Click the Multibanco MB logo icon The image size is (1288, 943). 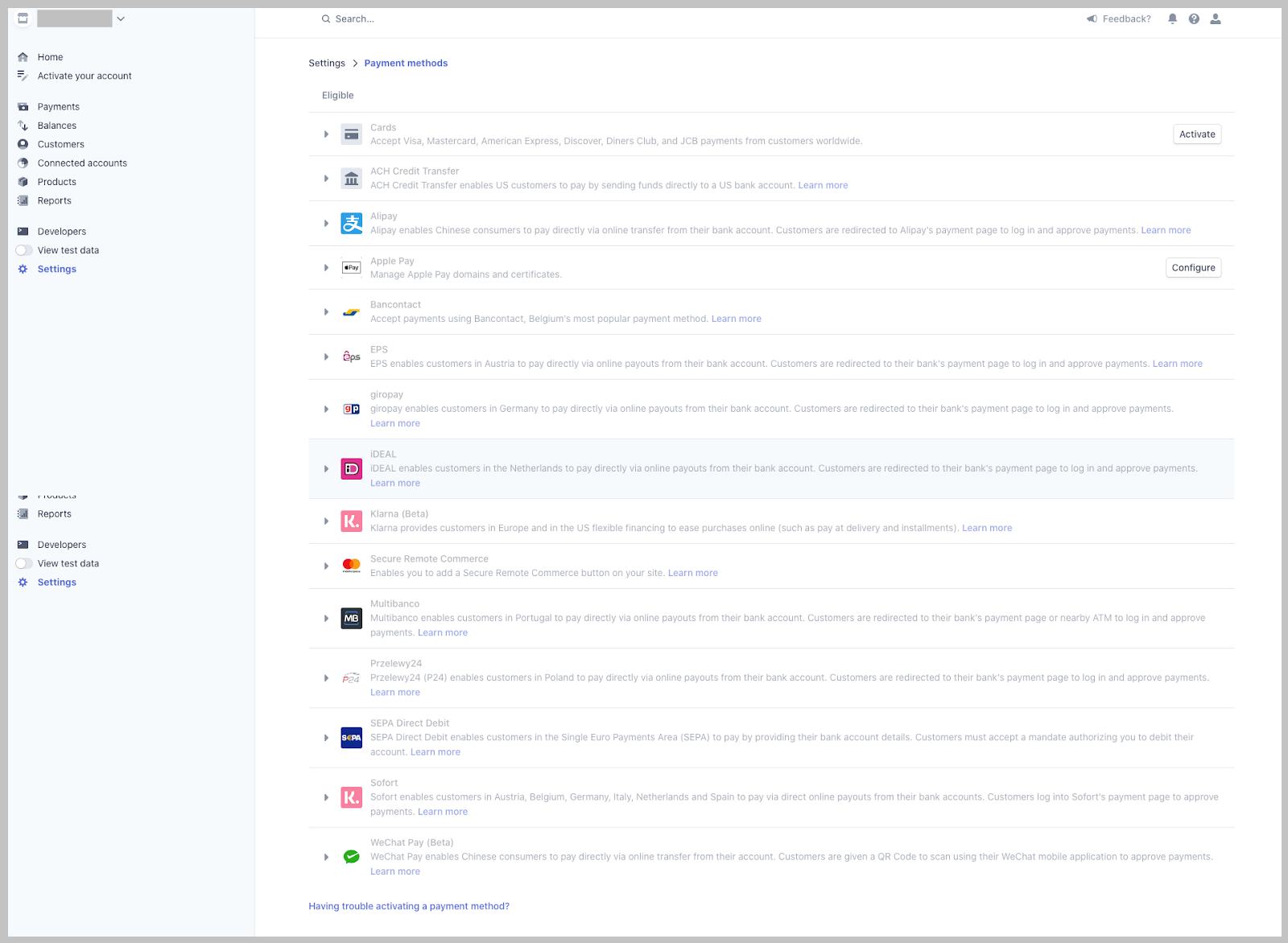pyautogui.click(x=352, y=618)
